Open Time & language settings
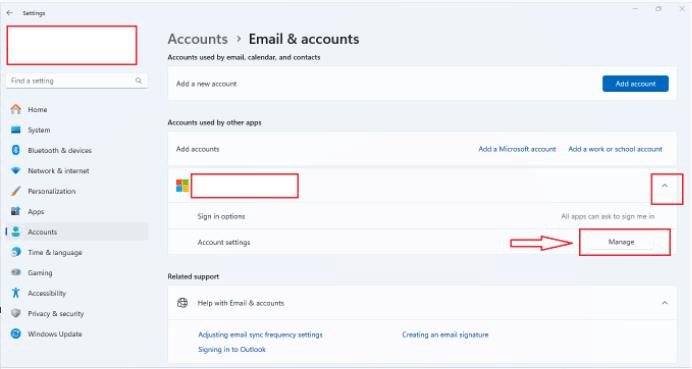692x369 pixels. pyautogui.click(x=77, y=252)
